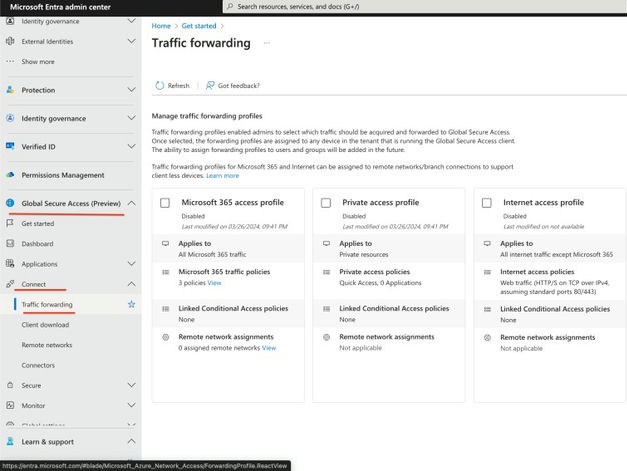Screen dimensions: 627x471
Task: Click the Verified ID sidebar icon
Action: 11,147
